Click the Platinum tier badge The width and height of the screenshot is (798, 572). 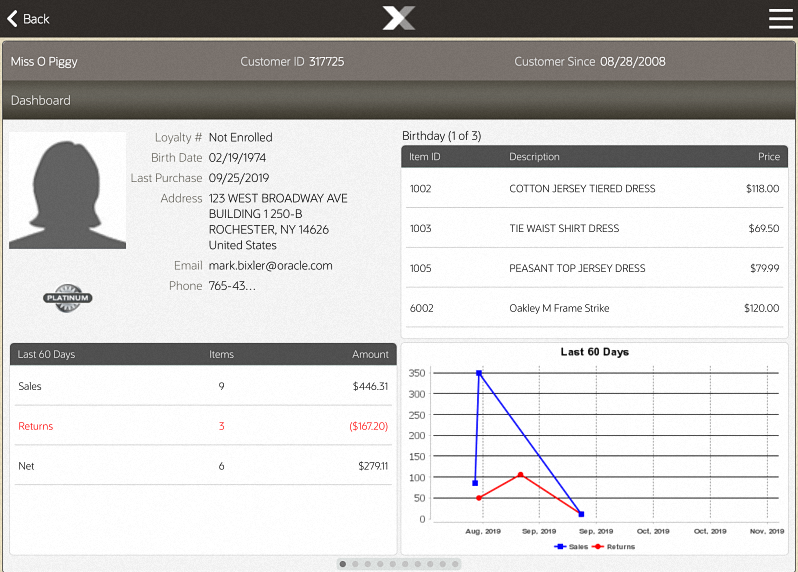pyautogui.click(x=68, y=298)
